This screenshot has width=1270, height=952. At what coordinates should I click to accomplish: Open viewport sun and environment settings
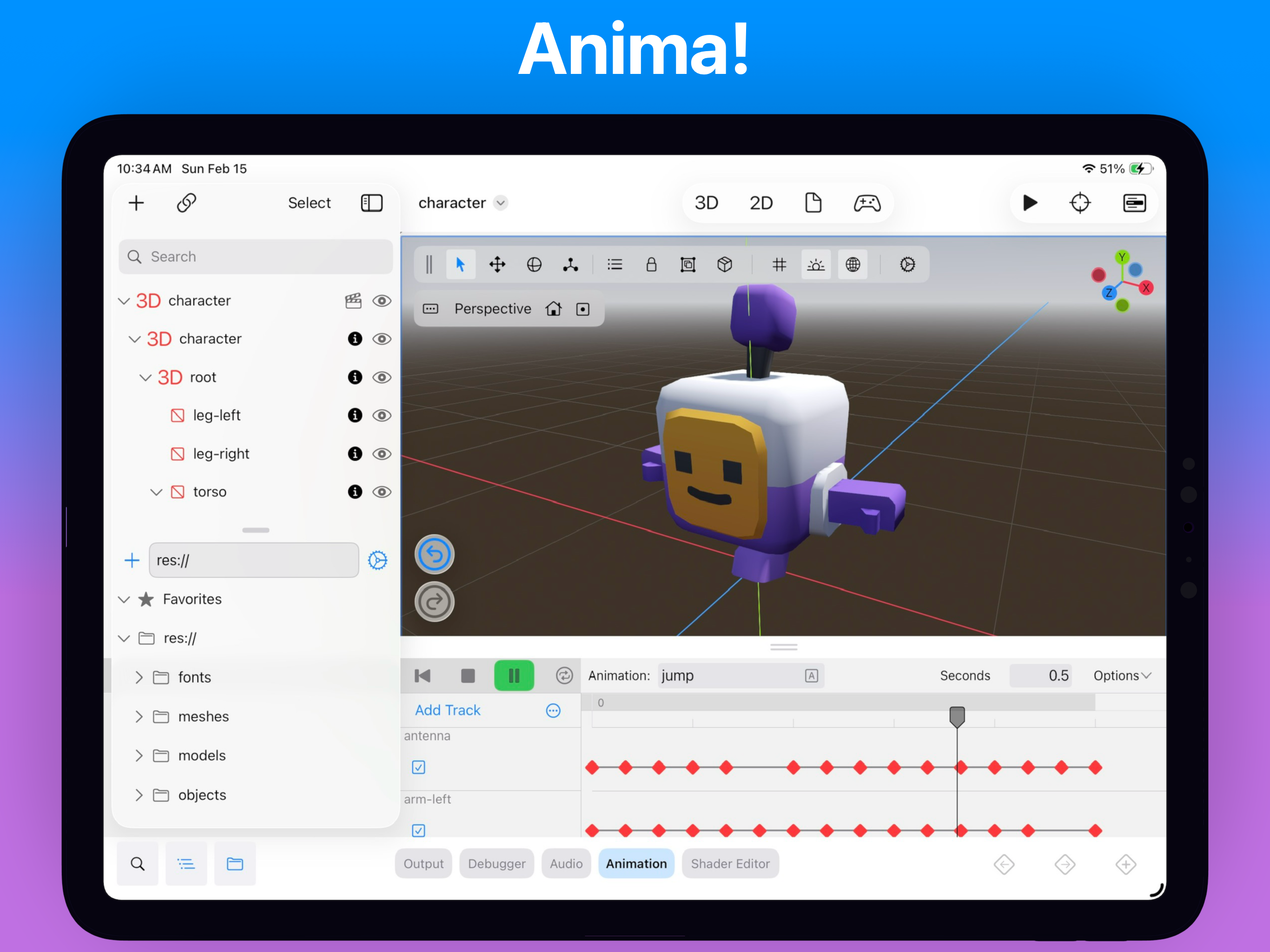(x=907, y=264)
